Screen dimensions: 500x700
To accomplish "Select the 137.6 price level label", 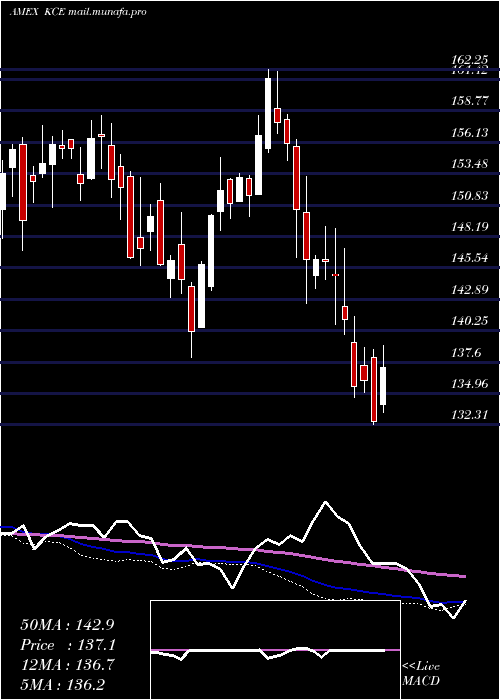I will pyautogui.click(x=467, y=353).
